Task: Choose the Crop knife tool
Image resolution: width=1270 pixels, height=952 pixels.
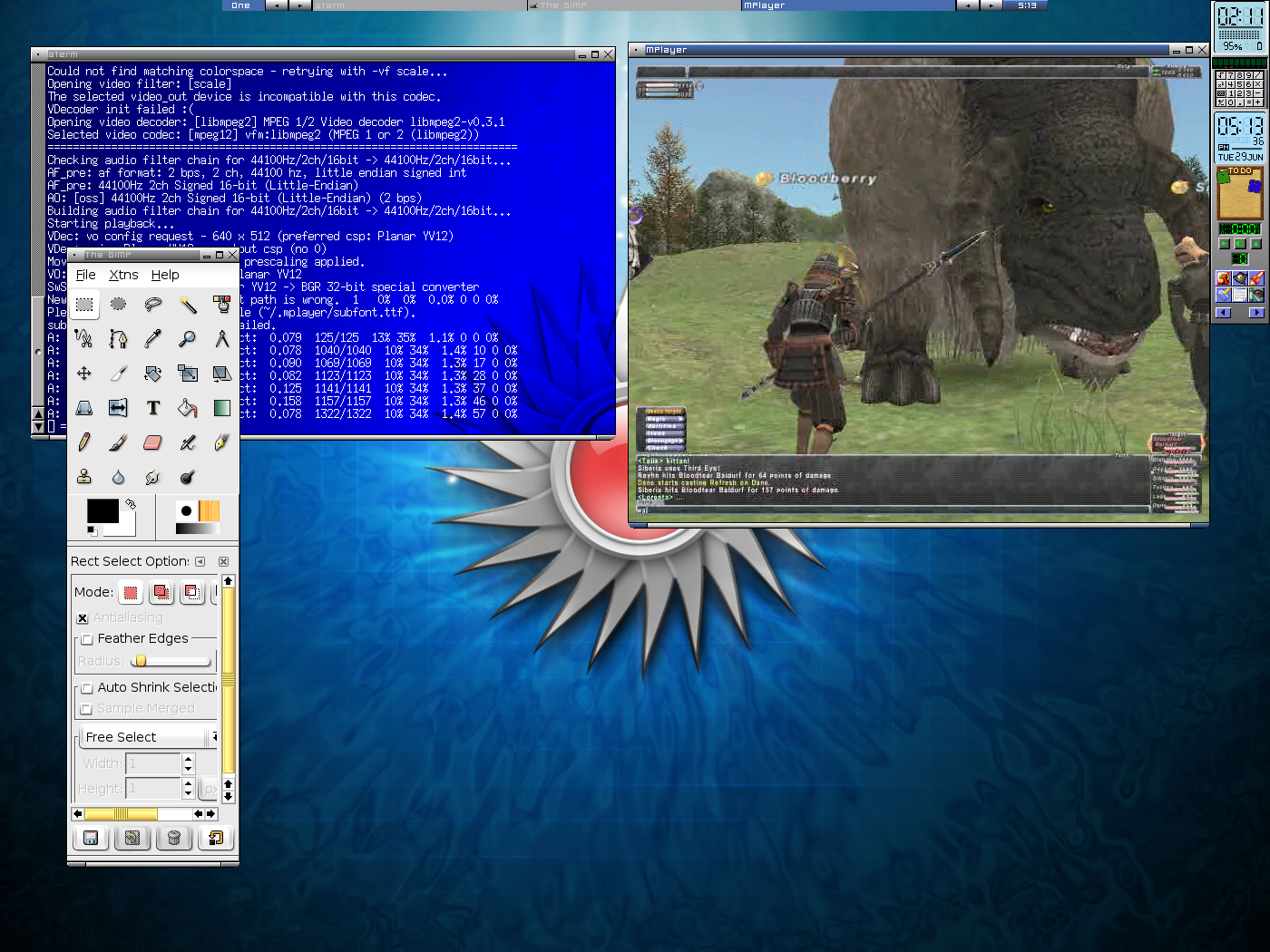Action: click(119, 374)
